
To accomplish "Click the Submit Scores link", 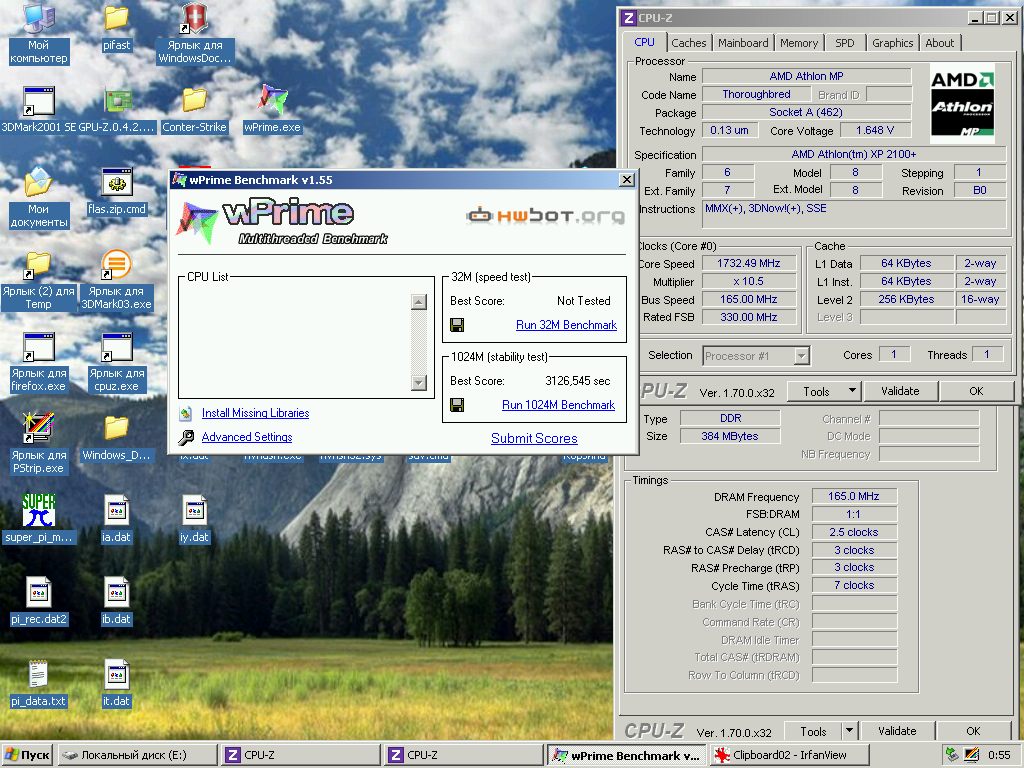I will [x=534, y=438].
